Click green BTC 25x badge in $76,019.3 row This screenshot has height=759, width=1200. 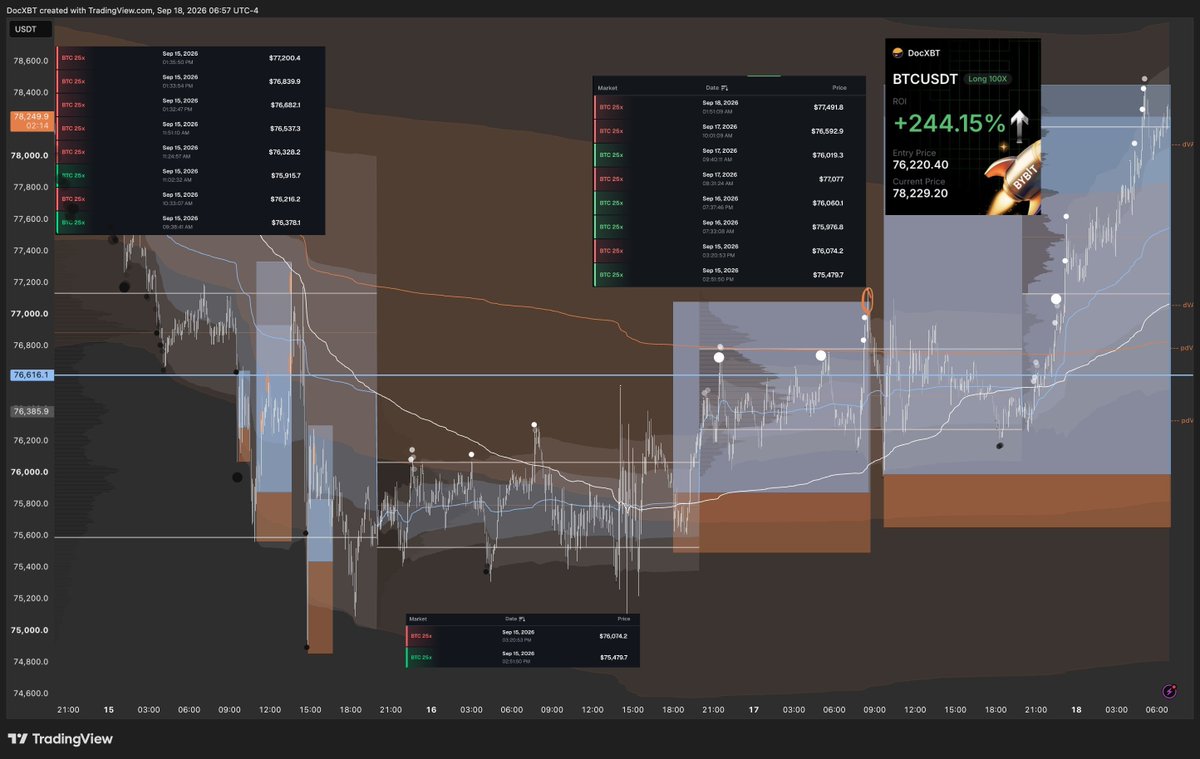pyautogui.click(x=610, y=155)
